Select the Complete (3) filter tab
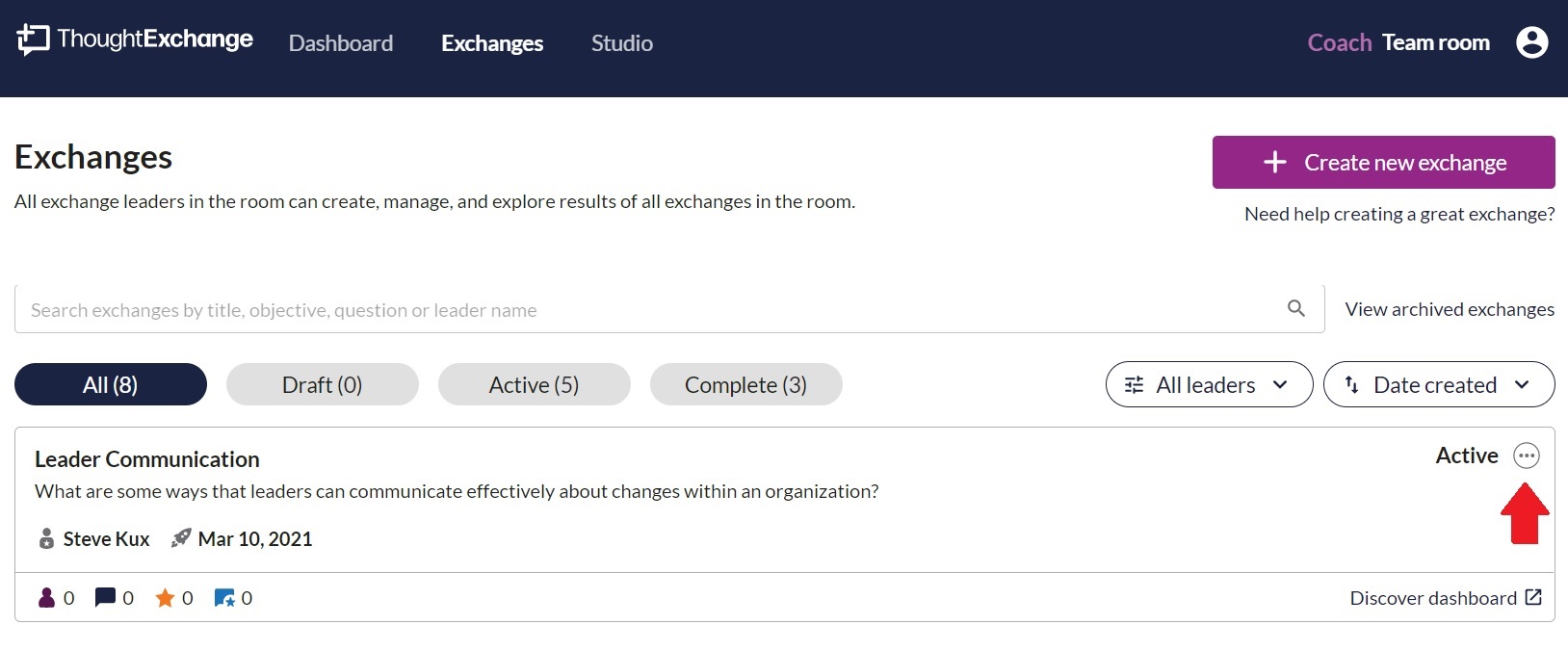 [746, 384]
